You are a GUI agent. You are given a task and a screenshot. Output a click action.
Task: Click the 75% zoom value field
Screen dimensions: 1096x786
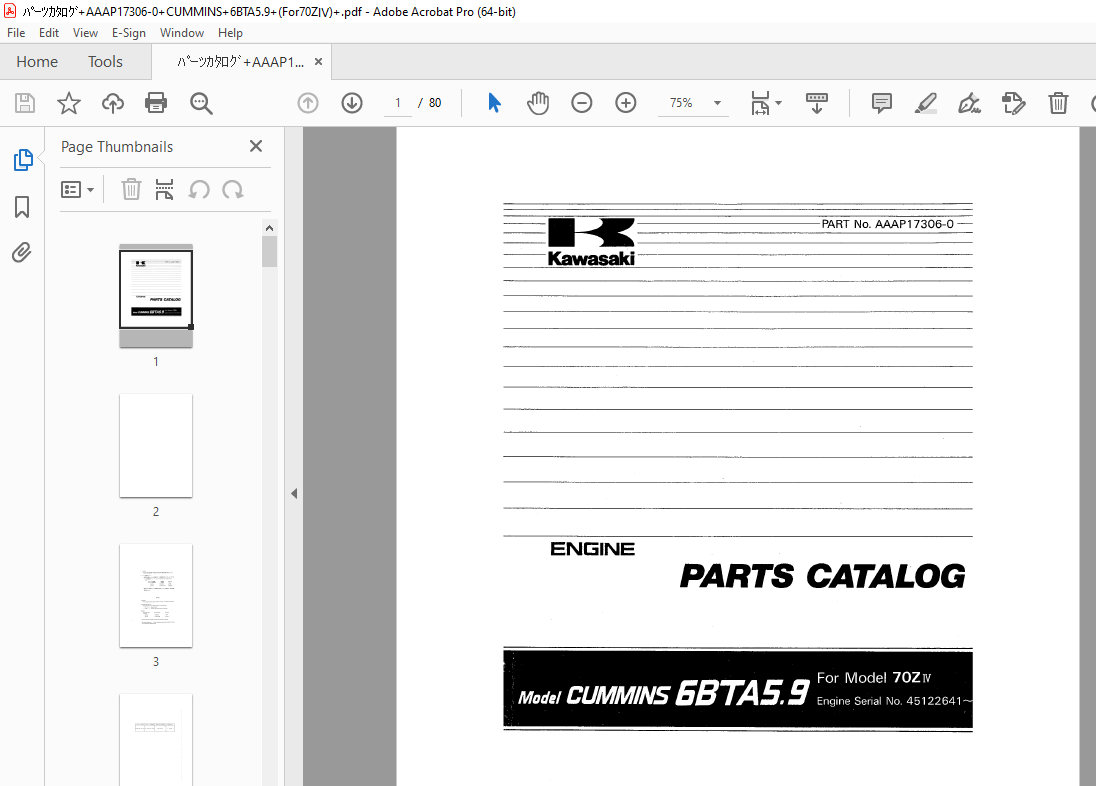(682, 103)
